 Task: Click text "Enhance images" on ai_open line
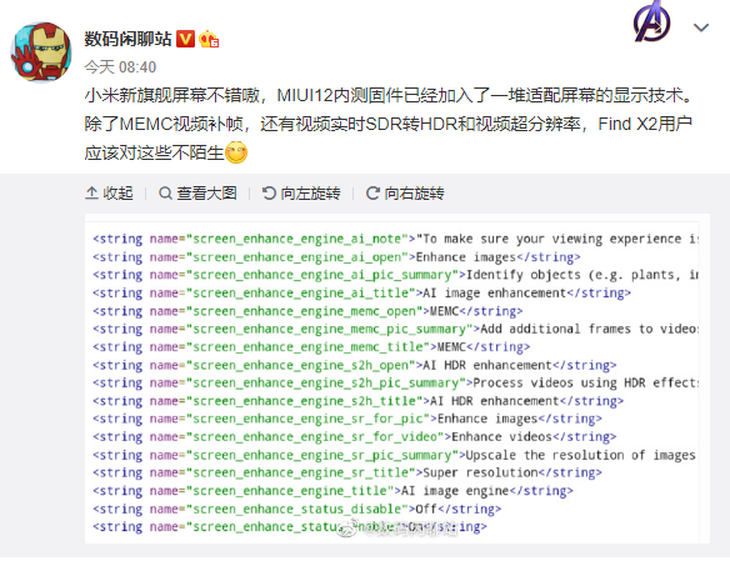coord(466,257)
